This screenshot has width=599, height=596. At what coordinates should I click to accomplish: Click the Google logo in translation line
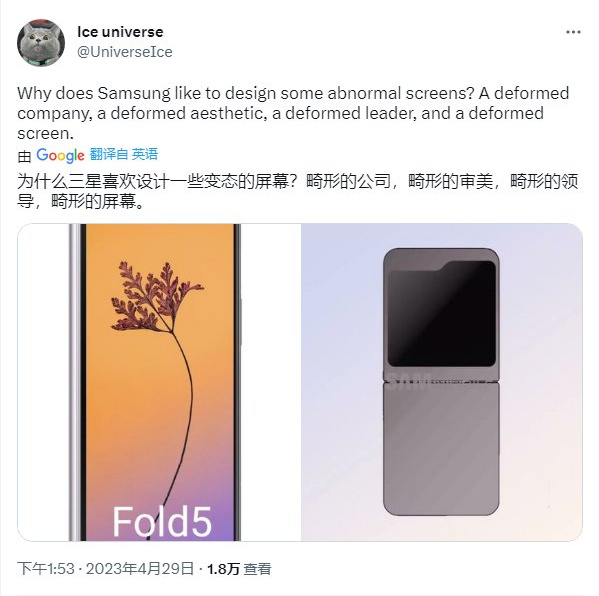coord(60,155)
